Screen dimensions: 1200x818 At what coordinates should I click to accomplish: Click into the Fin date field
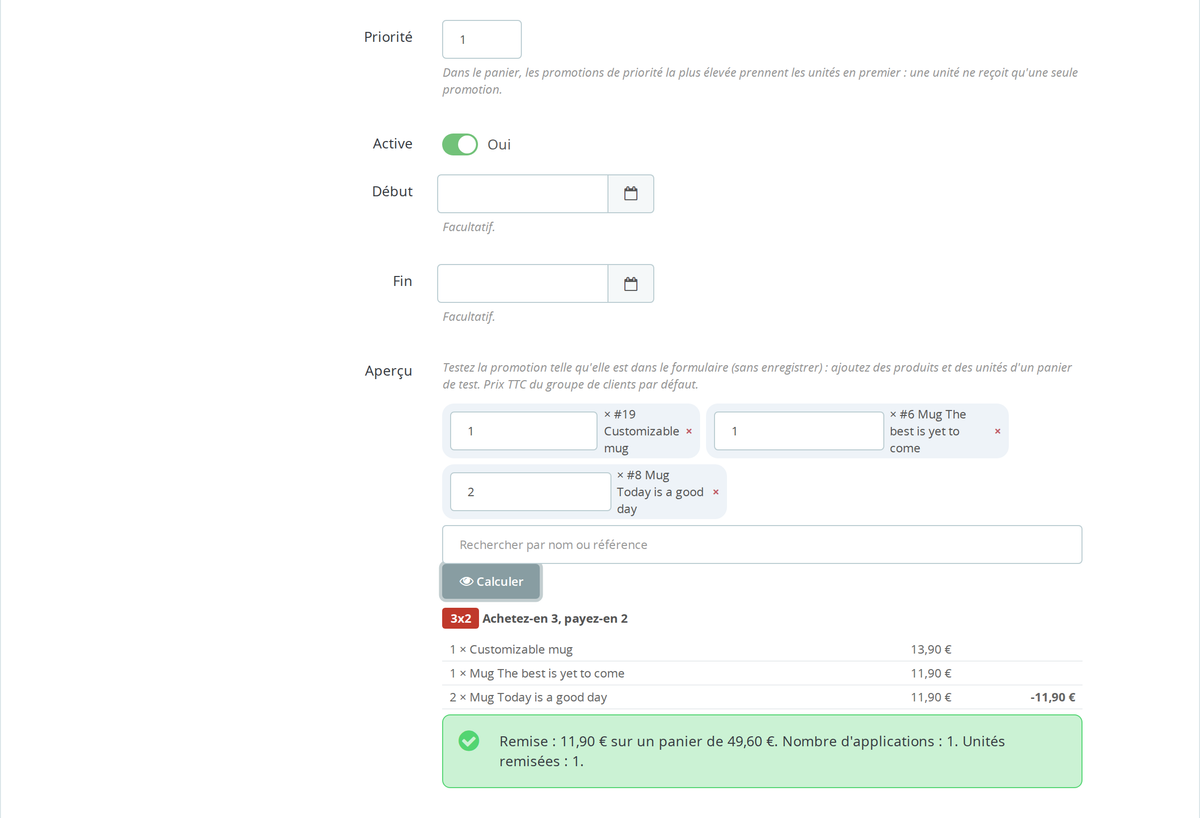tap(523, 284)
